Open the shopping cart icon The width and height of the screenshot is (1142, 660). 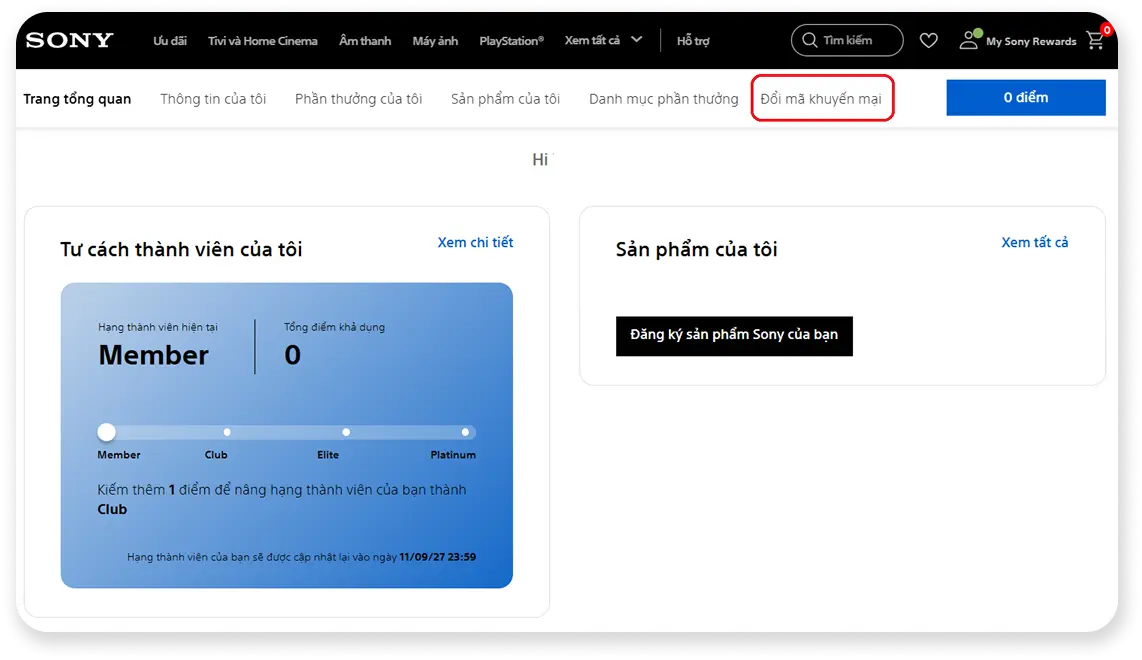click(x=1095, y=40)
